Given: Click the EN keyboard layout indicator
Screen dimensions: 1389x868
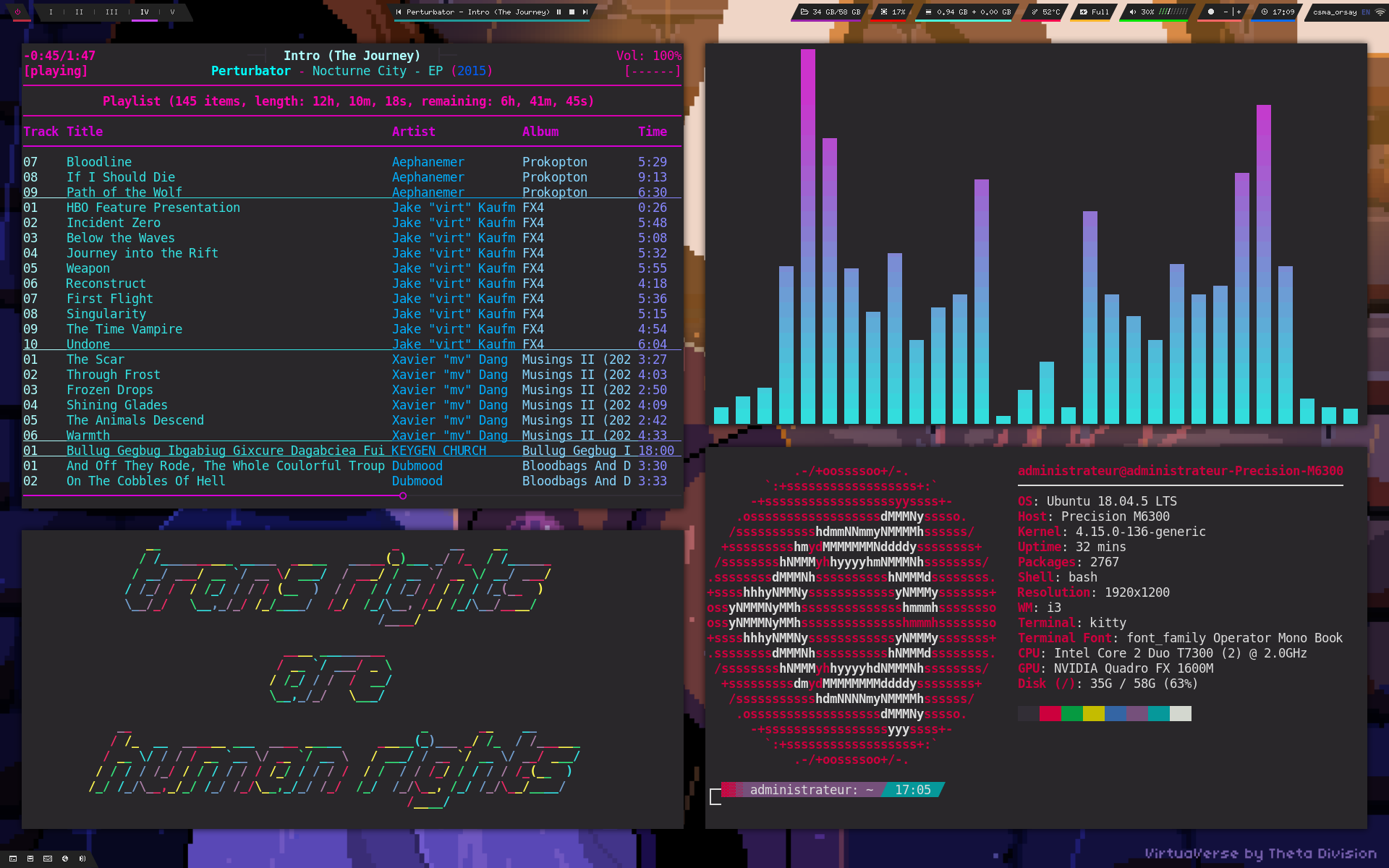Looking at the screenshot, I should click(x=1366, y=12).
